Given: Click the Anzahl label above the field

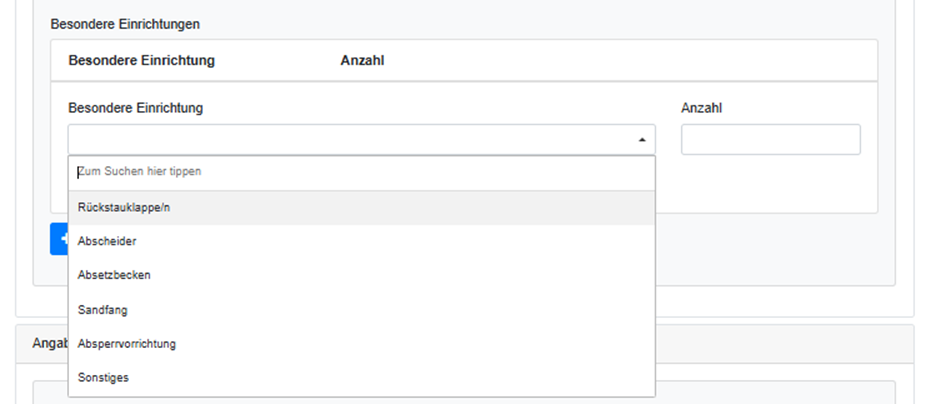Looking at the screenshot, I should [x=701, y=108].
